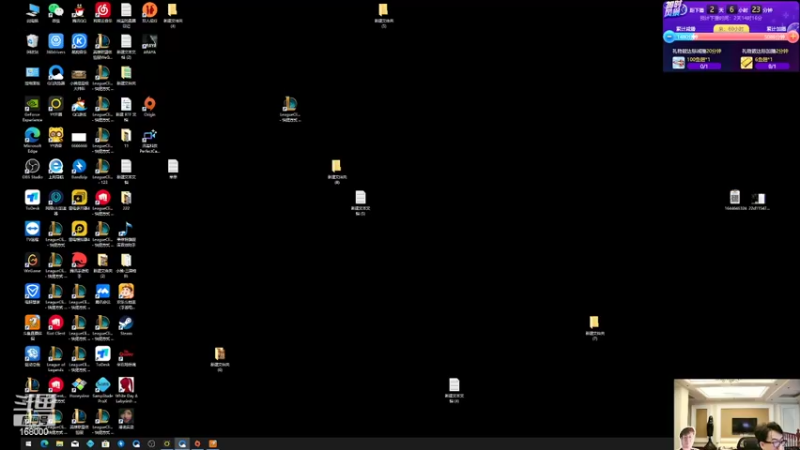Launch the League of Legends shortcut

[56, 358]
